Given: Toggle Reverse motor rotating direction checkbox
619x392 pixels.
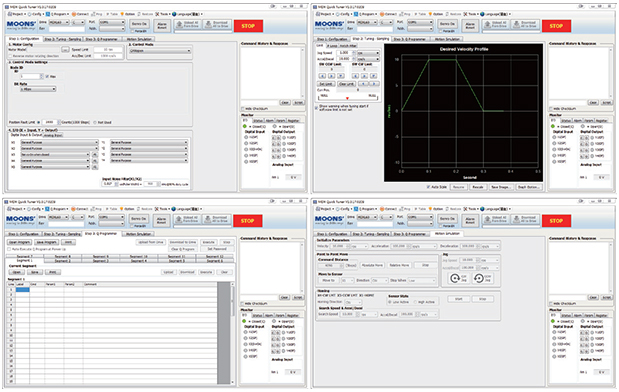Looking at the screenshot, I should (x=10, y=56).
